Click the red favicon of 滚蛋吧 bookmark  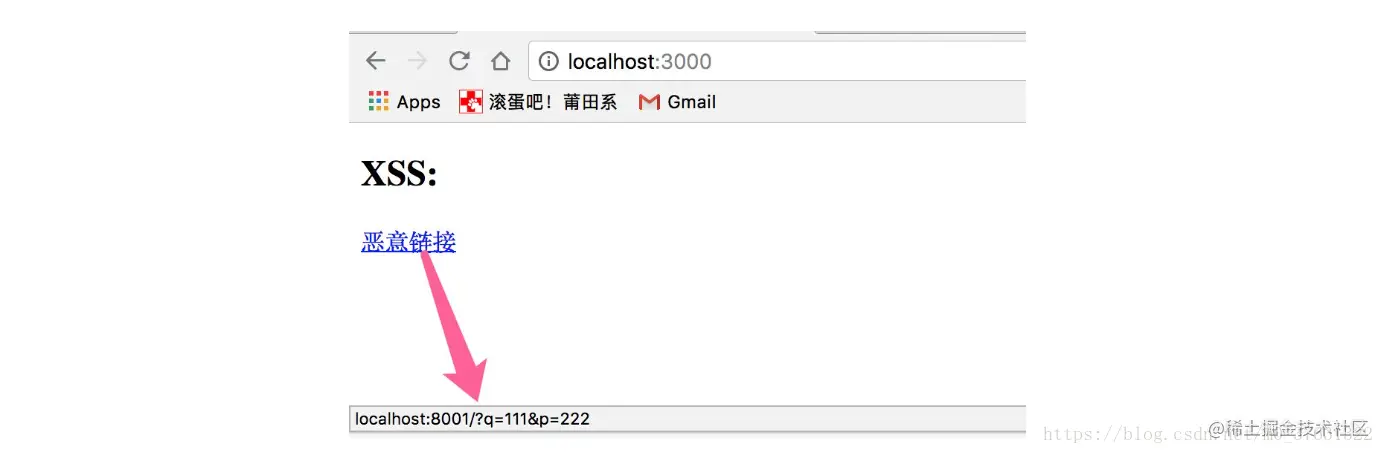[470, 101]
